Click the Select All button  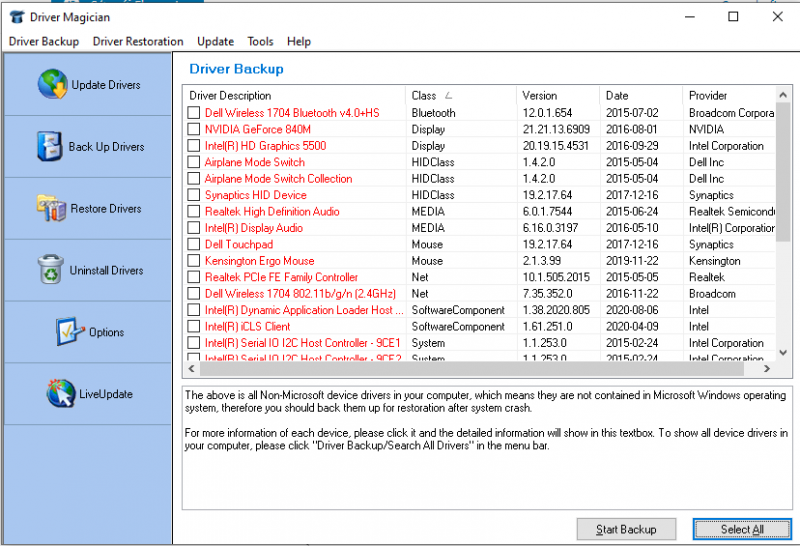click(x=741, y=529)
